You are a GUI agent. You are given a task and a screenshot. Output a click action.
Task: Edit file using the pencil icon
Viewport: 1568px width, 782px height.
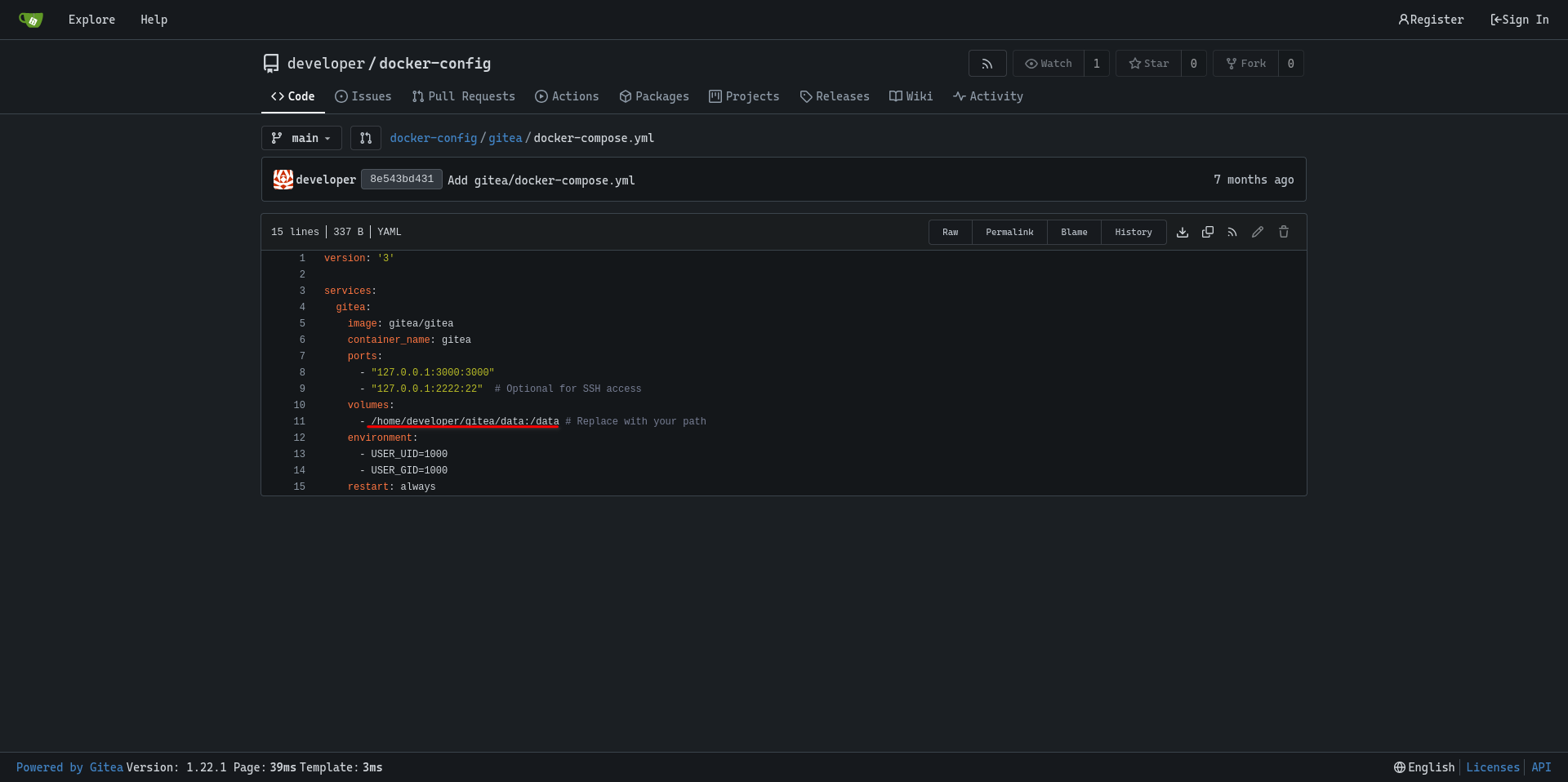pyautogui.click(x=1258, y=233)
